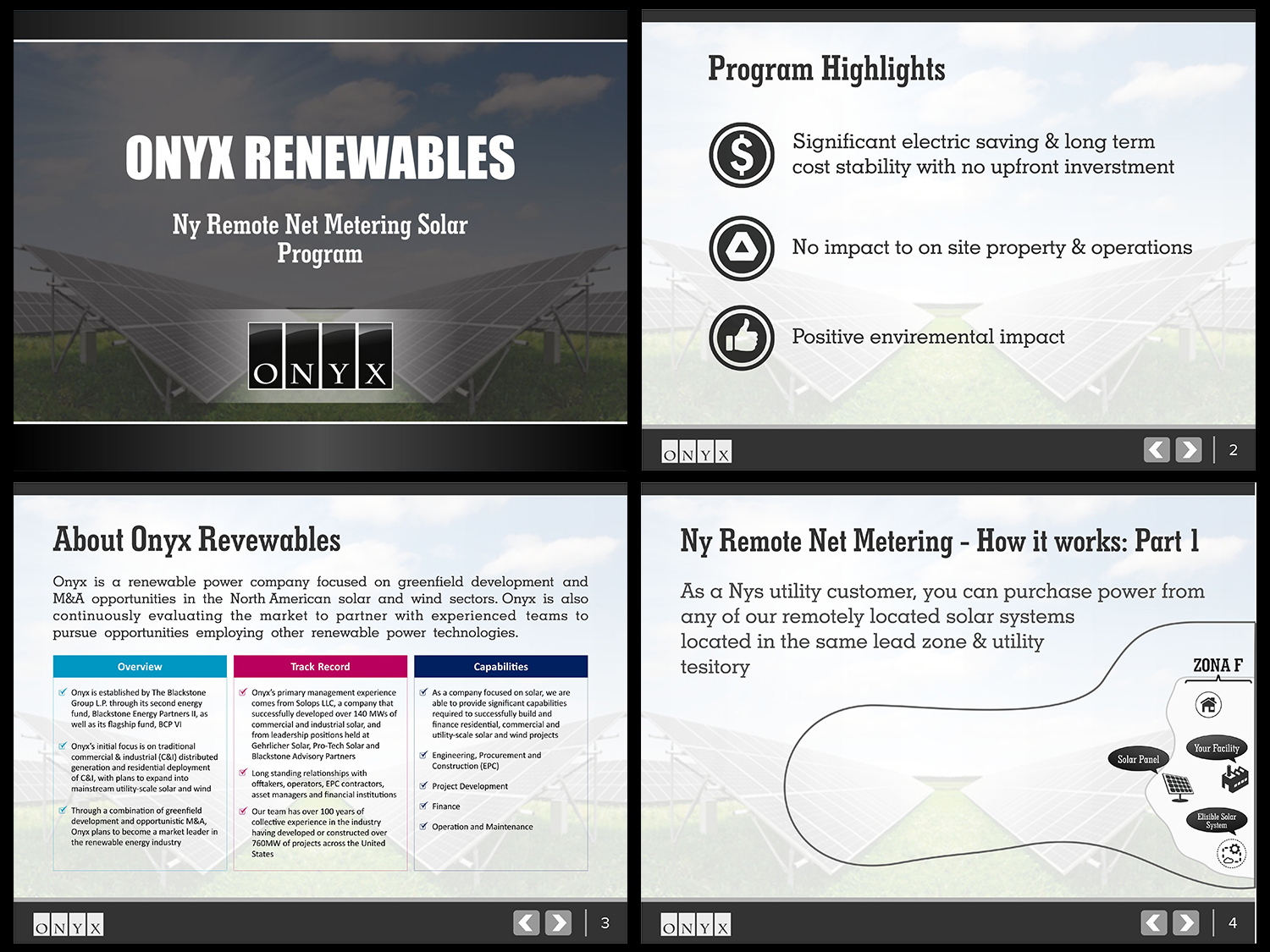1270x952 pixels.
Task: Click the Solar Panel label bubble
Action: click(1139, 759)
